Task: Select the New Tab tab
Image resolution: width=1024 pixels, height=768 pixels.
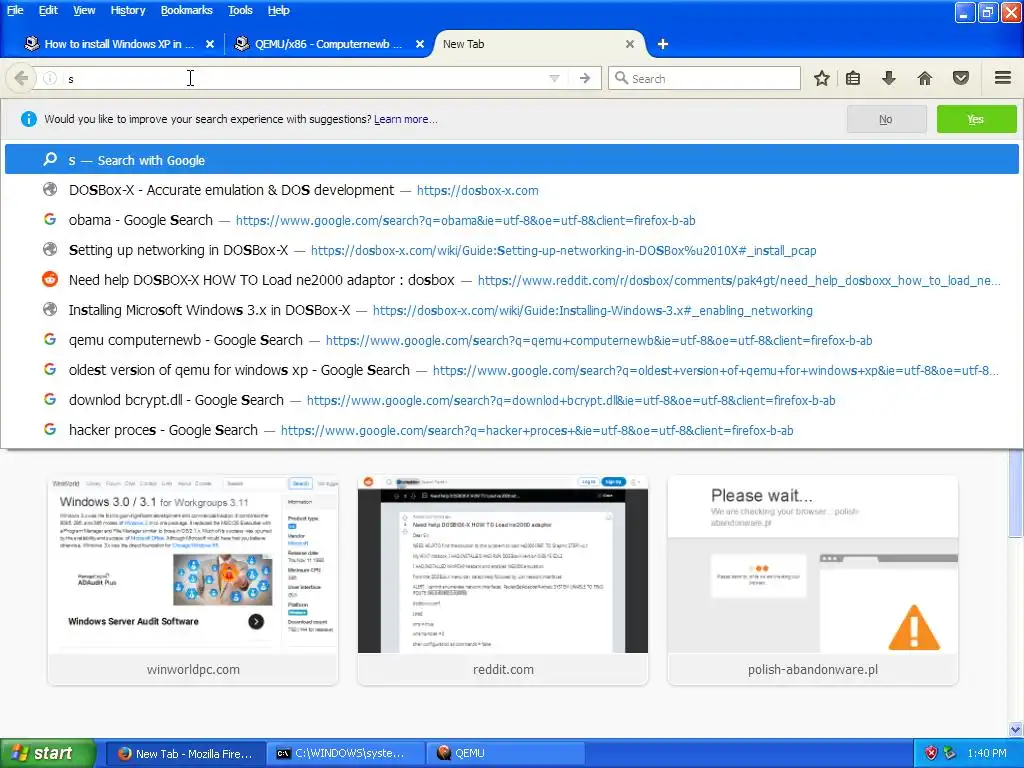Action: [x=536, y=44]
